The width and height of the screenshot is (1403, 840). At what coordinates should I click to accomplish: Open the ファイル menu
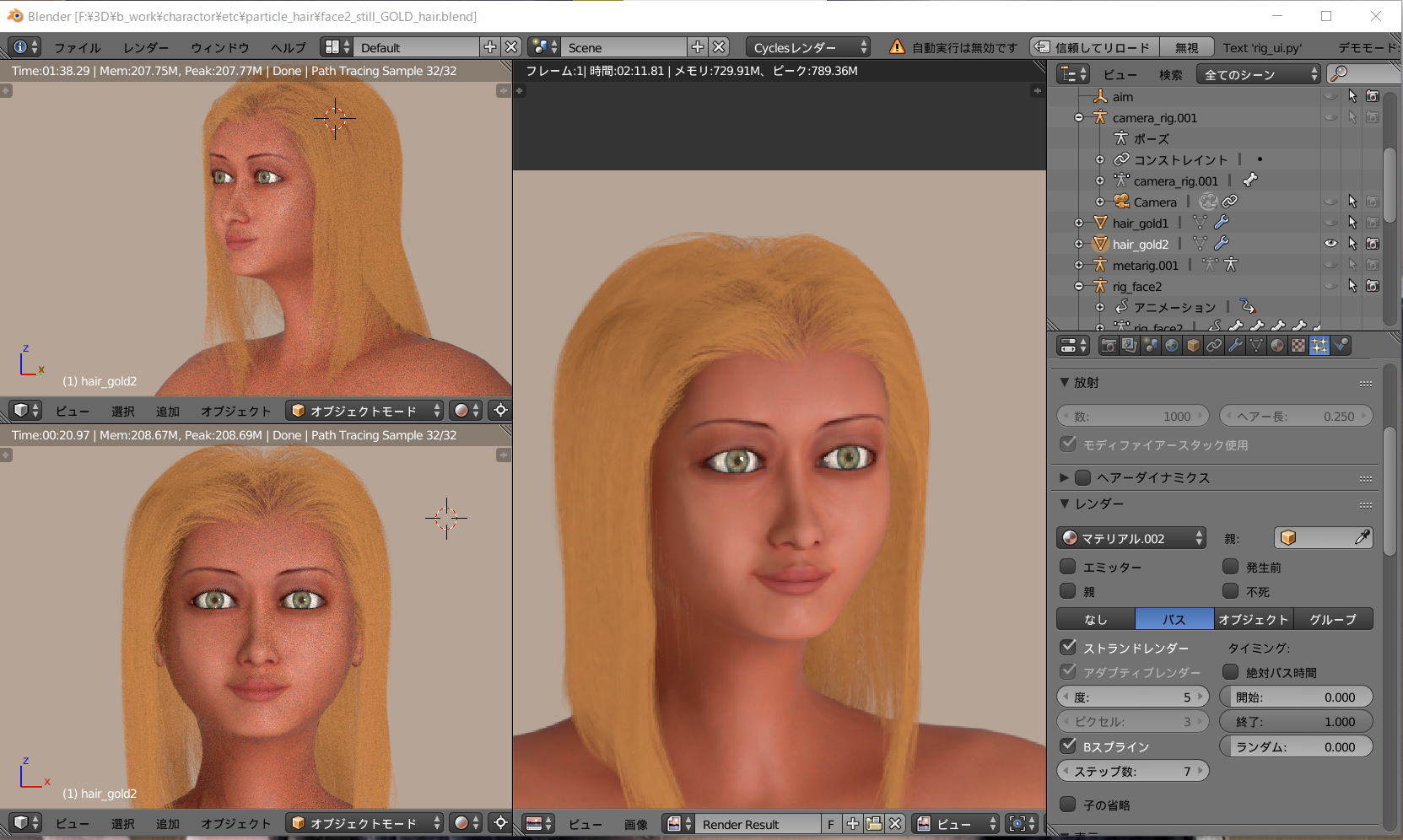(77, 47)
